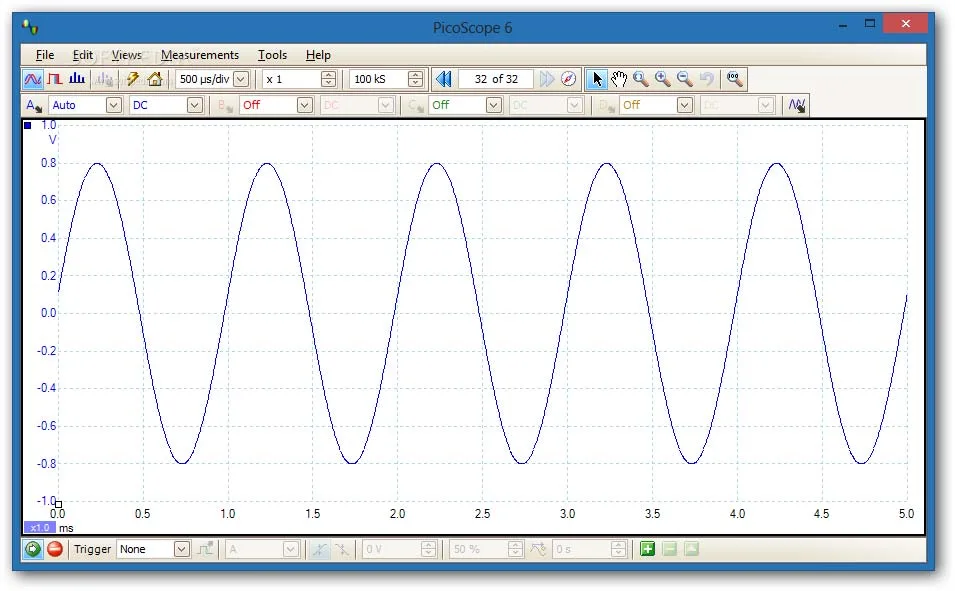Screen dimensions: 955x591
Task: Click the zoom to 100% full view icon
Action: tap(734, 79)
